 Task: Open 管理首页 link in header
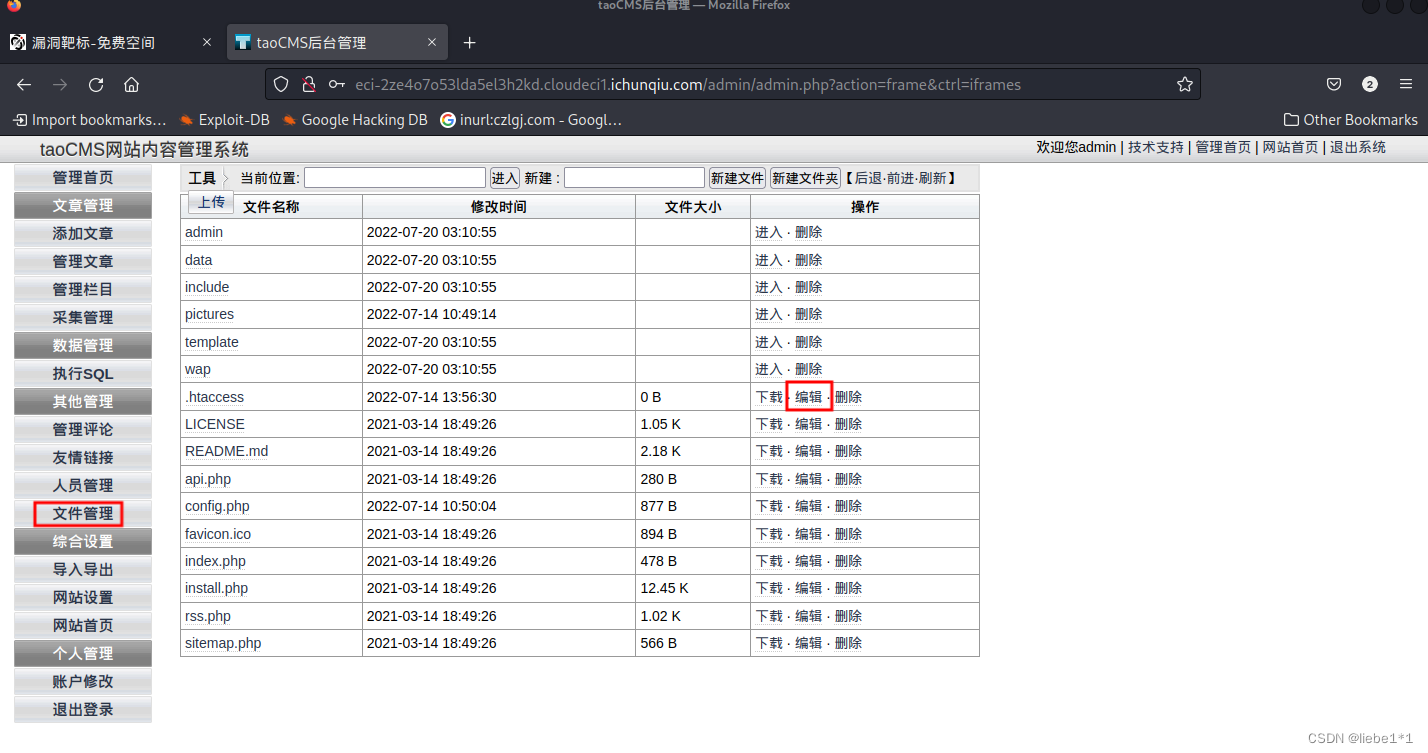pos(1223,147)
